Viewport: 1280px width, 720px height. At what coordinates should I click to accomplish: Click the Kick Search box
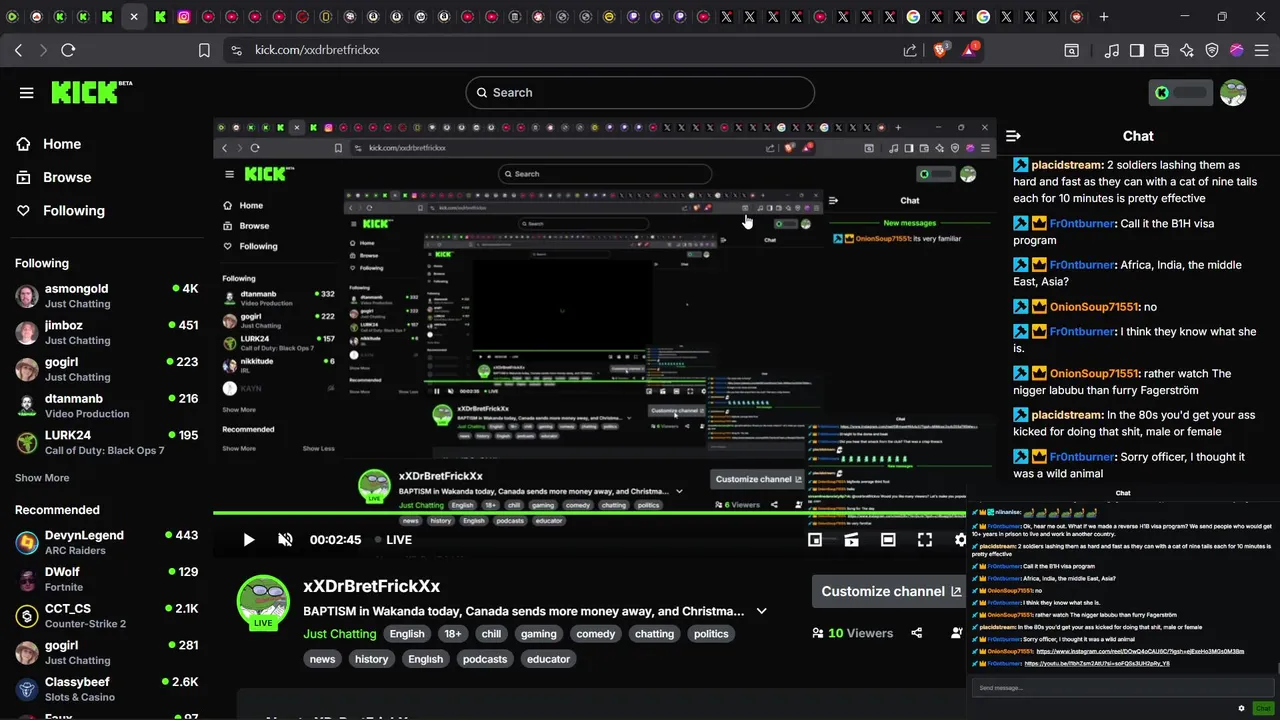point(640,93)
